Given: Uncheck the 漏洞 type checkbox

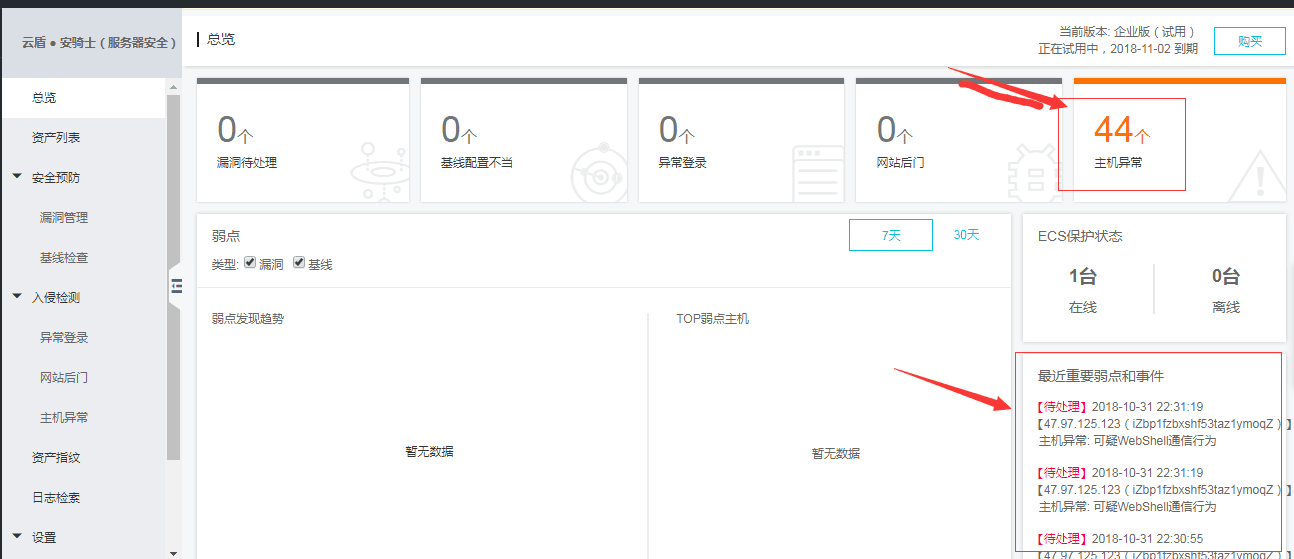Looking at the screenshot, I should pos(250,263).
